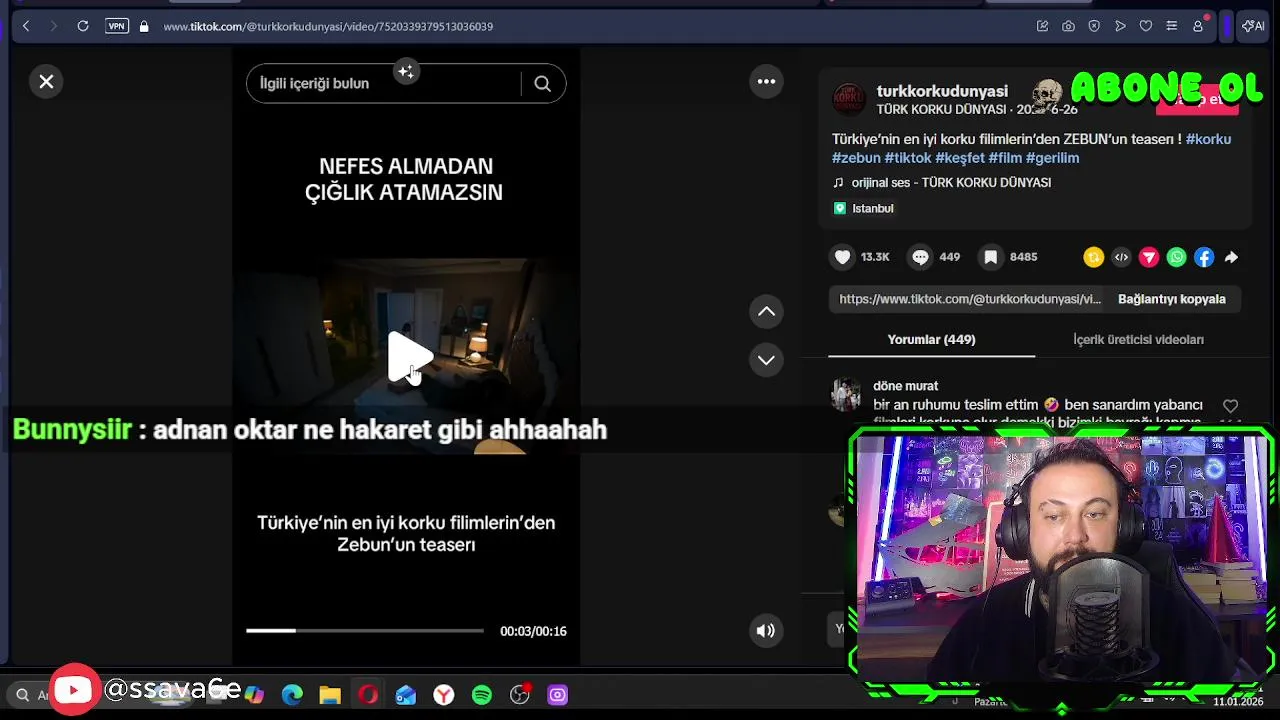Open the purple camera app icon on the taskbar

pyautogui.click(x=558, y=695)
